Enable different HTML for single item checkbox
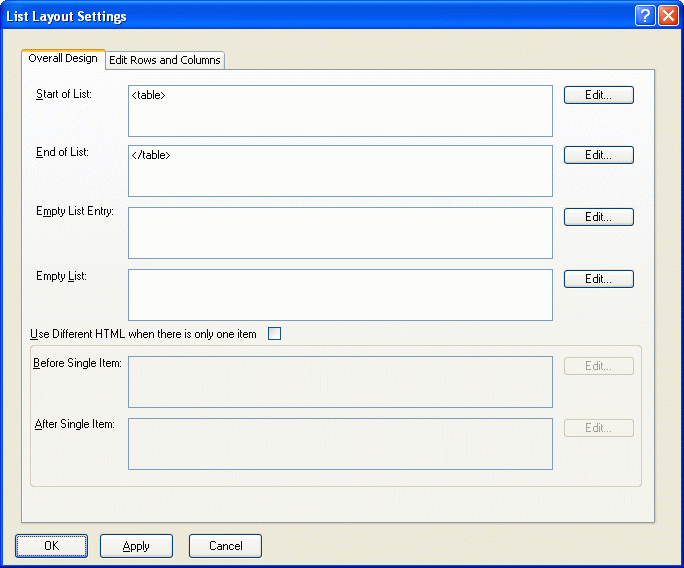Screen dimensions: 684x568 point(275,334)
